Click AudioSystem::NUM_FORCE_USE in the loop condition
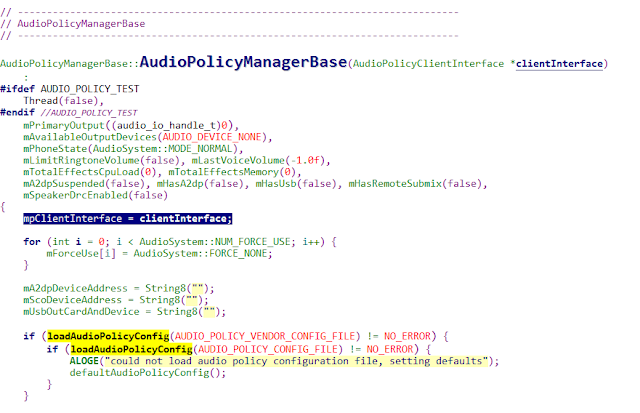This screenshot has height=413, width=640. [x=215, y=242]
